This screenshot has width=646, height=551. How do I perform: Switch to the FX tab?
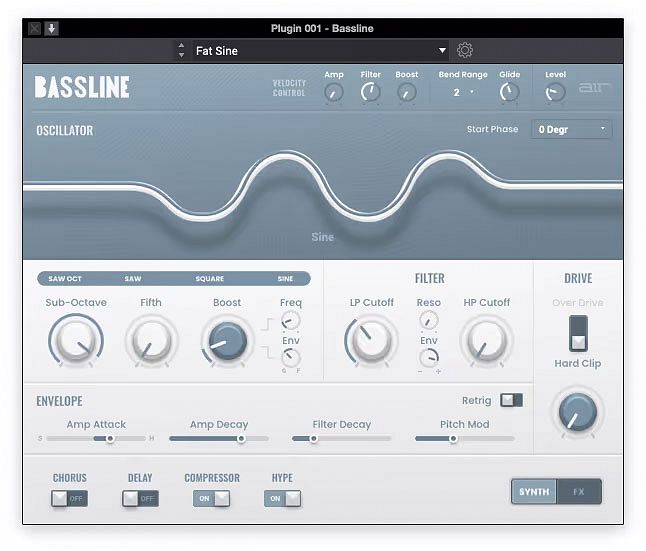point(578,492)
